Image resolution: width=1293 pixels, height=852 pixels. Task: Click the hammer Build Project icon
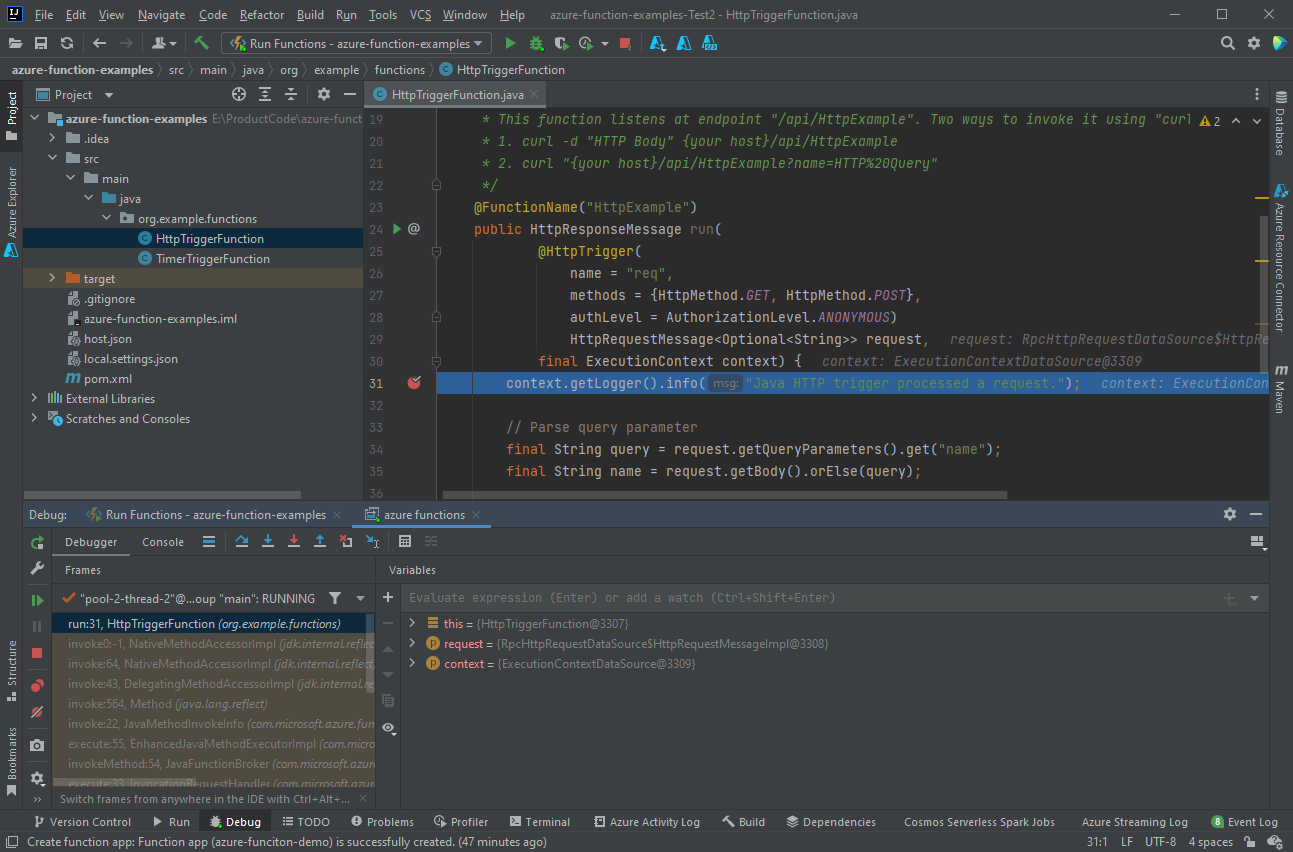pos(201,43)
